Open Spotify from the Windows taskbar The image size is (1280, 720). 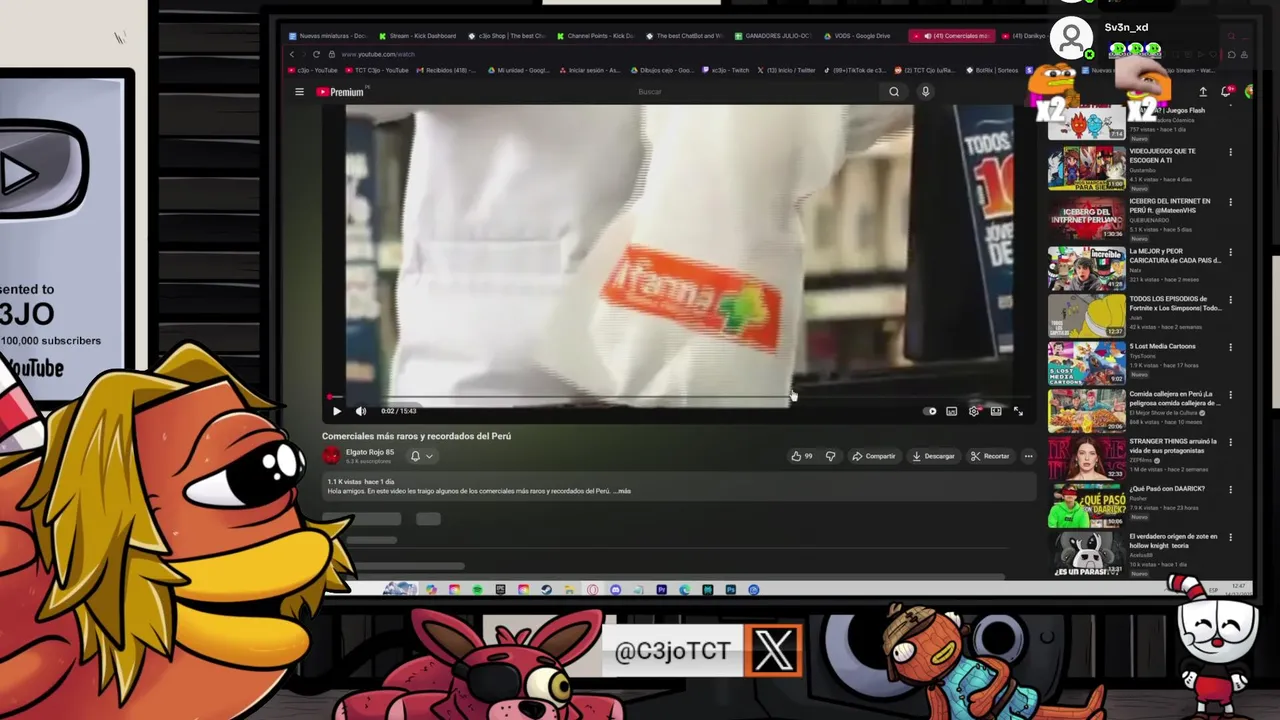478,590
